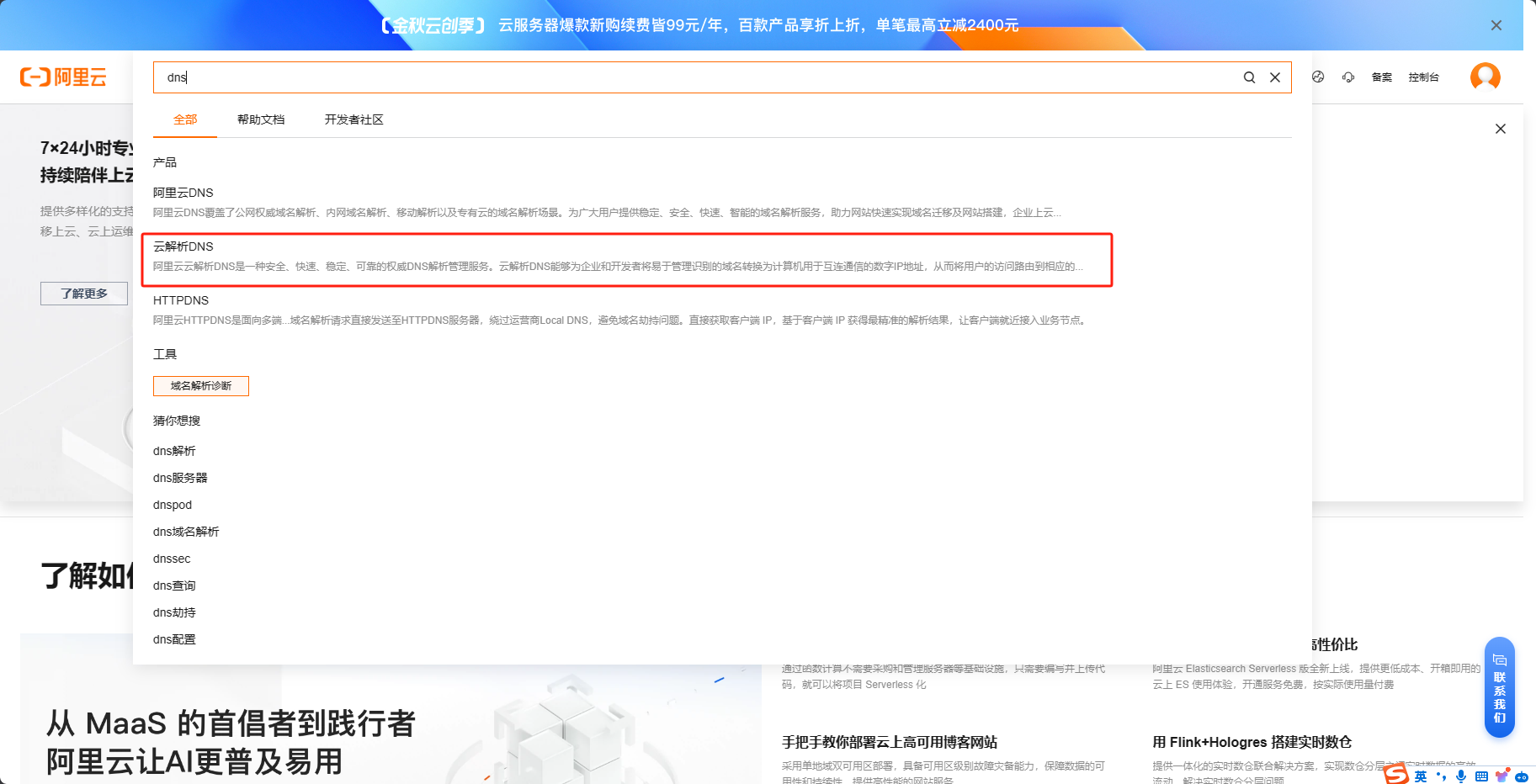Image resolution: width=1536 pixels, height=784 pixels.
Task: Choose the dnssec suggestion
Action: 172,559
